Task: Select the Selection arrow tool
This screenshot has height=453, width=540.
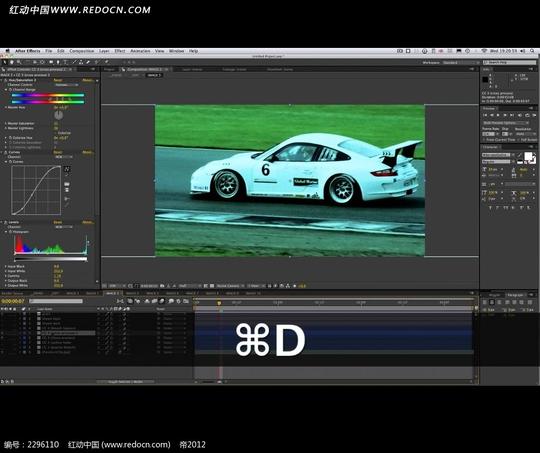Action: pos(4,62)
